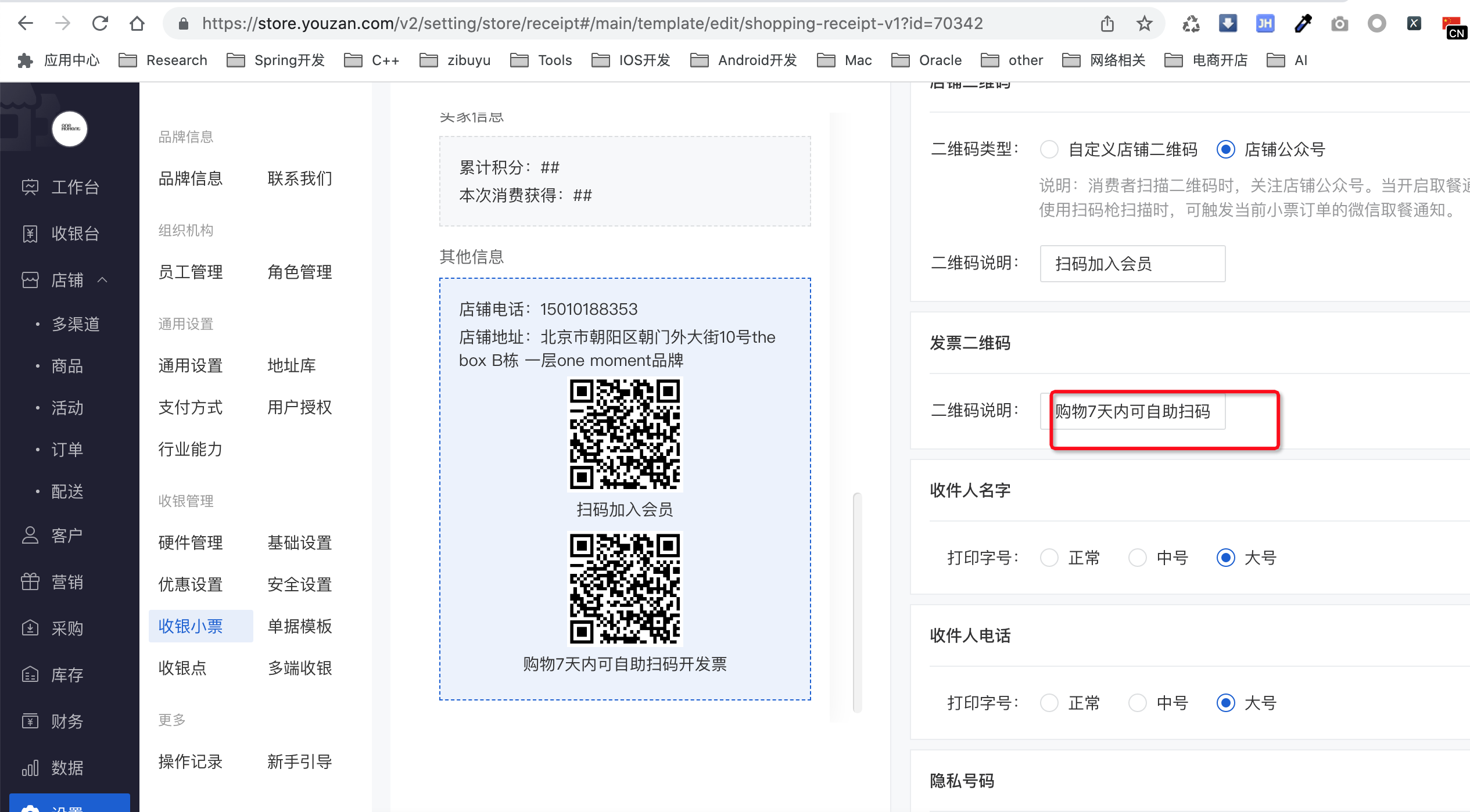This screenshot has width=1470, height=812.
Task: Click the browser reload icon
Action: point(100,24)
